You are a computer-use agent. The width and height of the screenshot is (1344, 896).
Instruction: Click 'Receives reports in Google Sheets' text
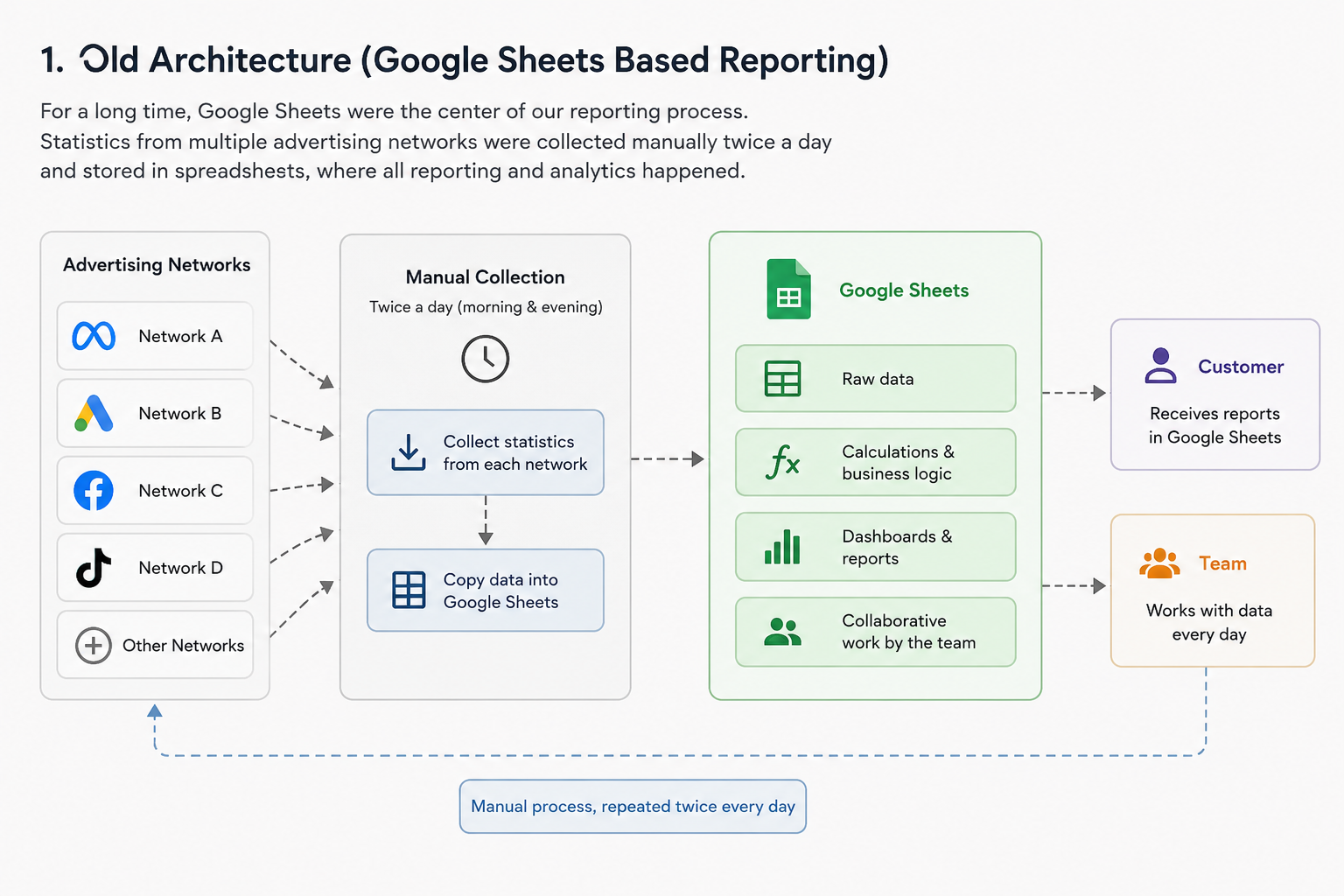pyautogui.click(x=1214, y=425)
